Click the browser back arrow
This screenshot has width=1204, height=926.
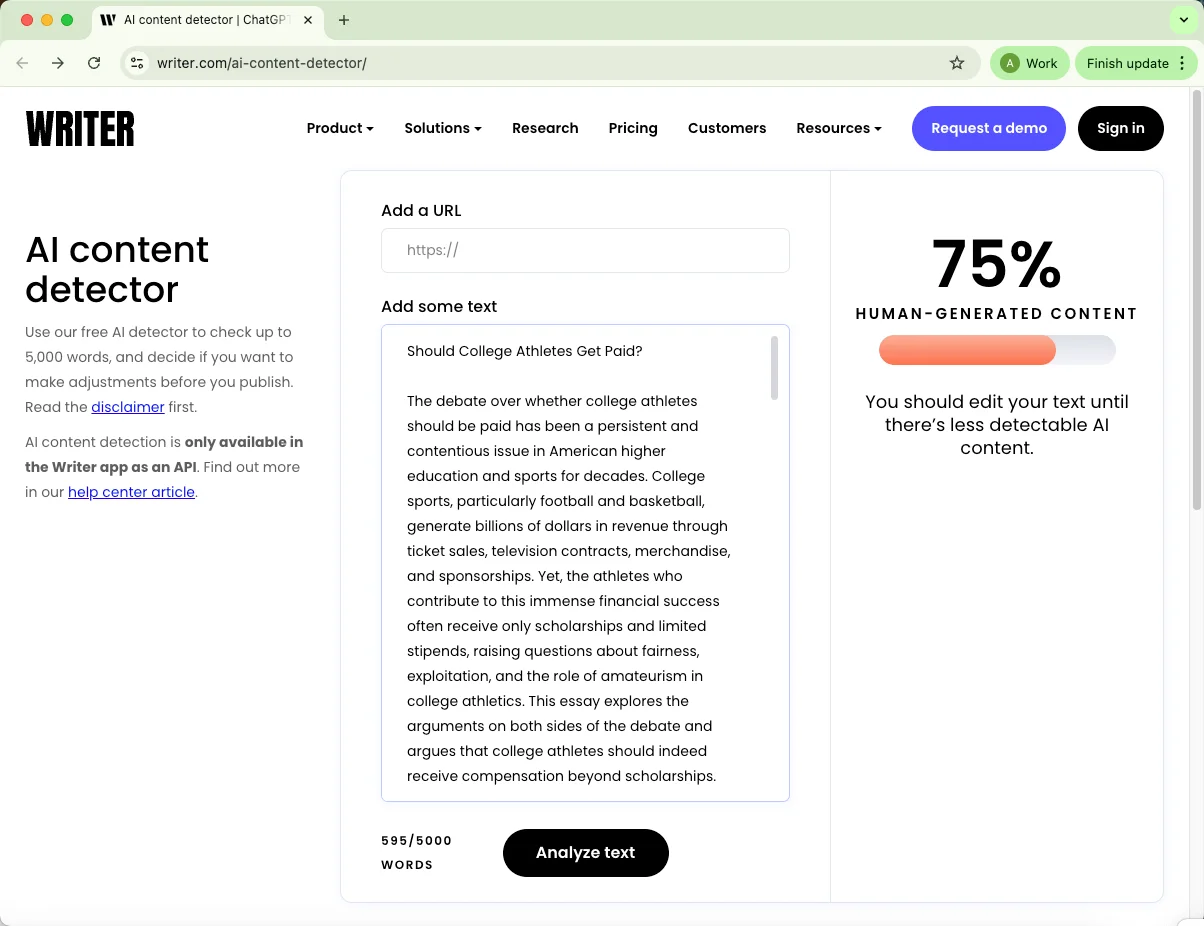pyautogui.click(x=22, y=63)
